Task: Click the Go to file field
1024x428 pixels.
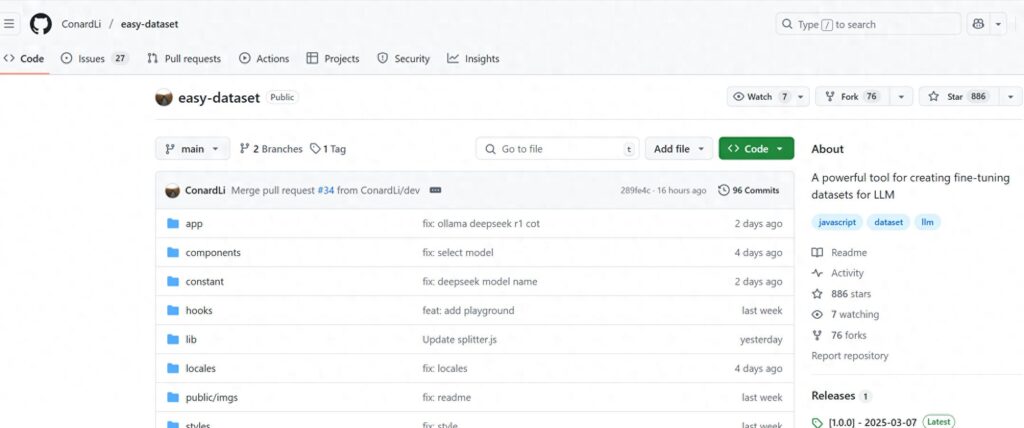Action: (x=556, y=149)
